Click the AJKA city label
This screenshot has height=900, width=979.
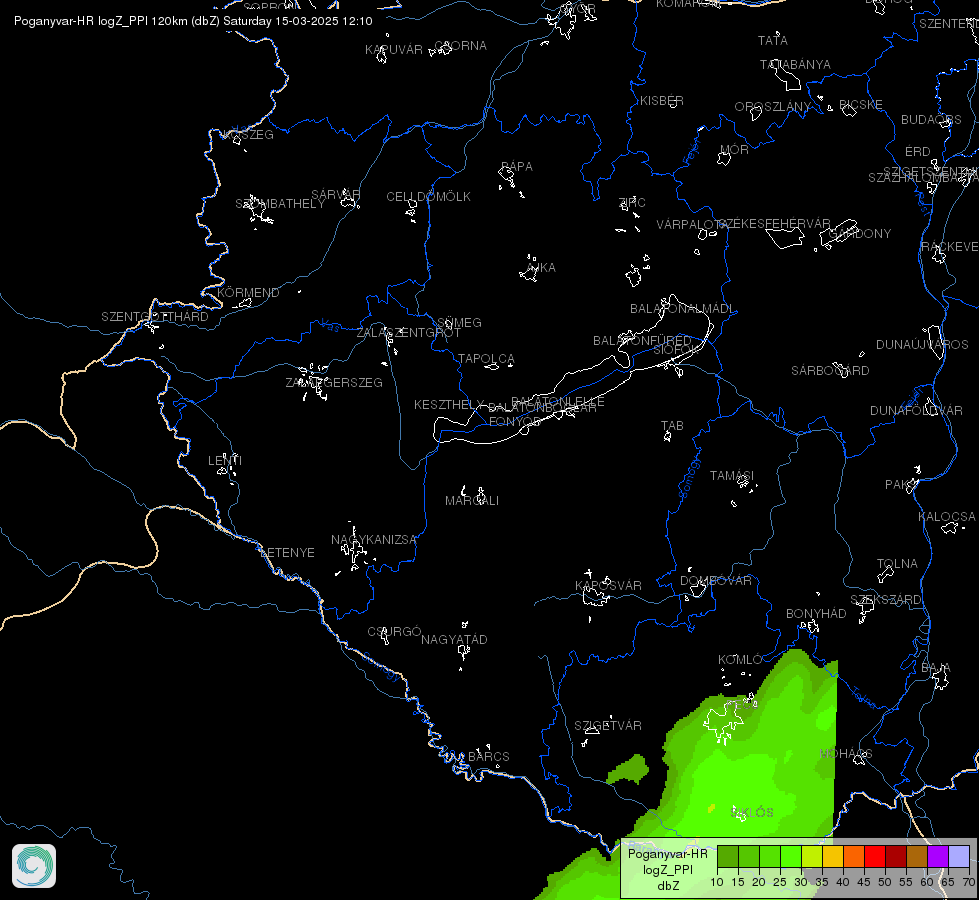[541, 267]
